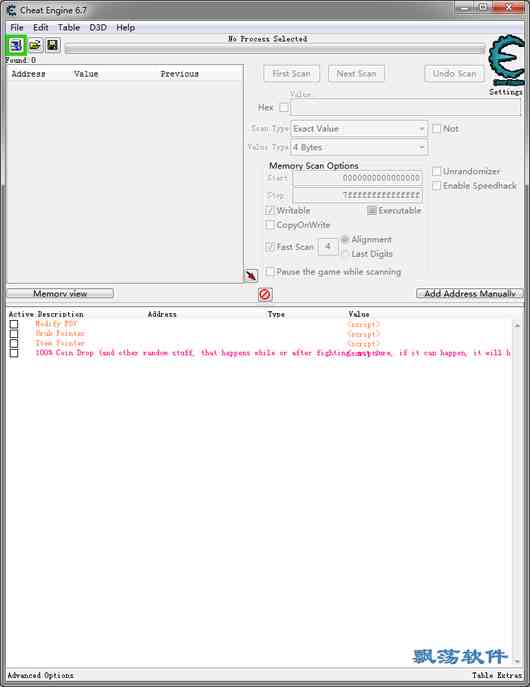Open the Edit menu
The height and width of the screenshot is (687, 530).
[x=41, y=28]
